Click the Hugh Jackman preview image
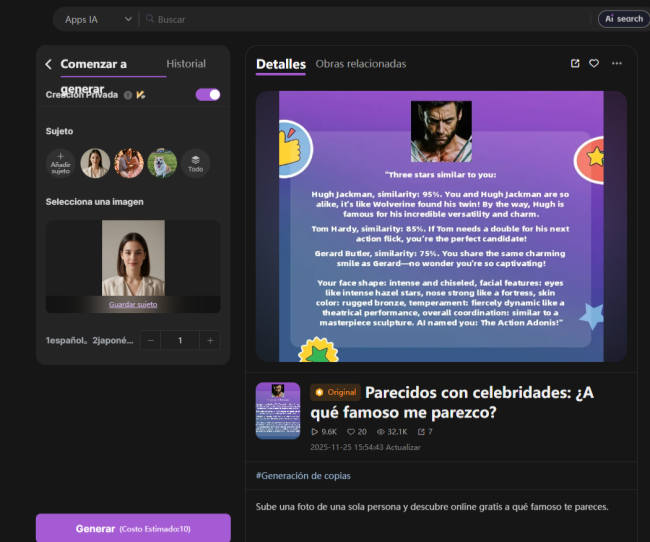This screenshot has height=542, width=650. point(441,131)
